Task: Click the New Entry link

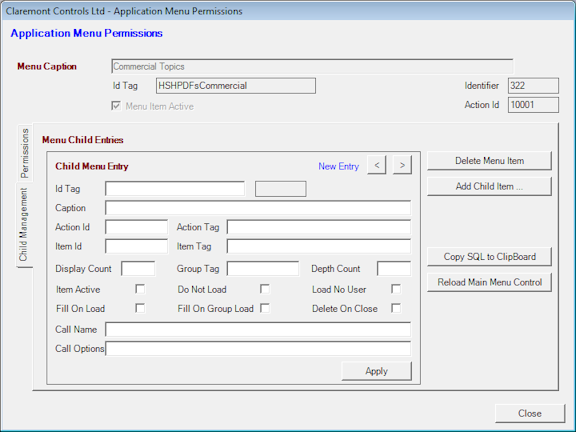Action: tap(338, 166)
